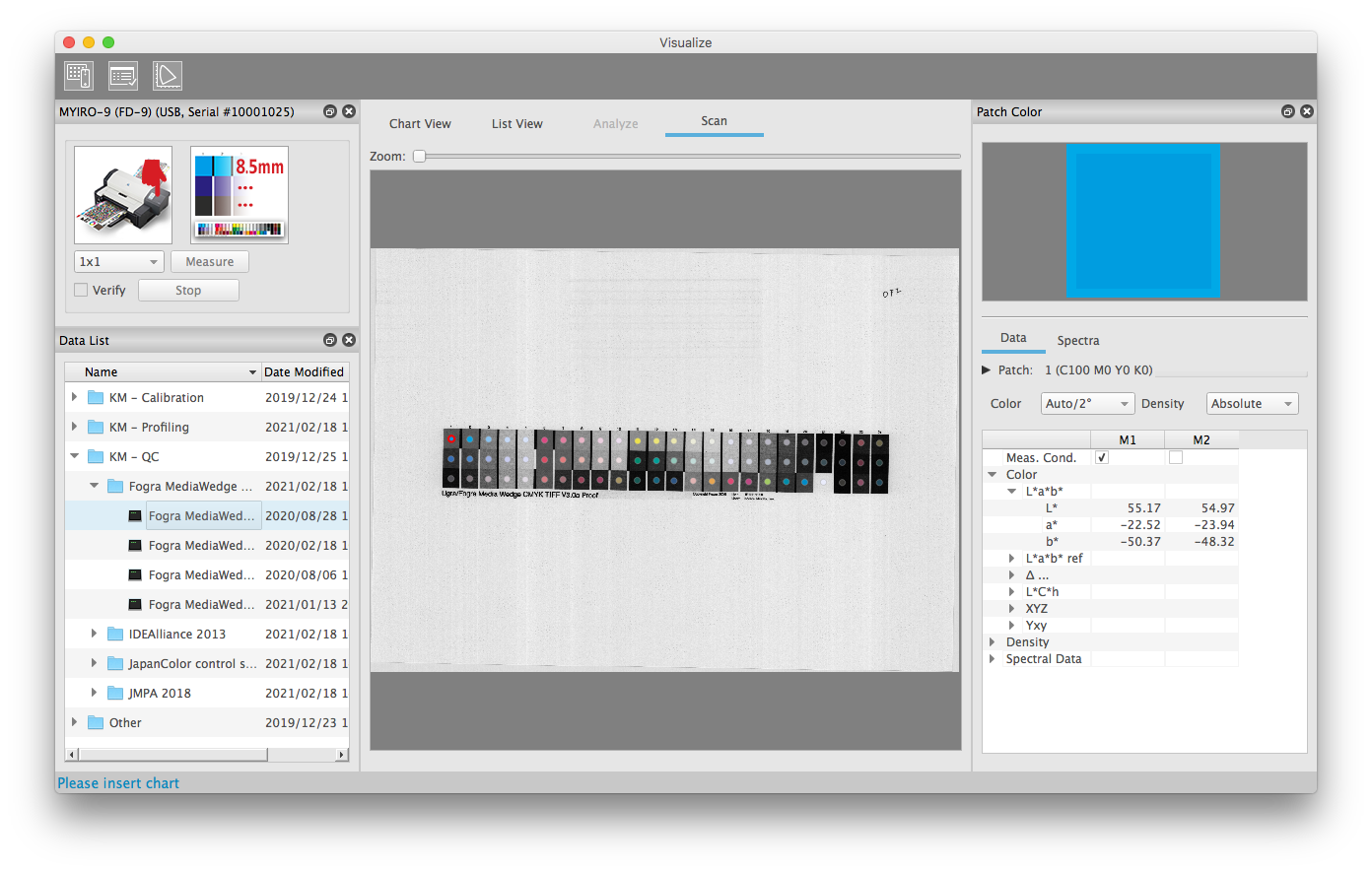The height and width of the screenshot is (872, 1372).
Task: Click the gamut plot toolbar icon
Action: (168, 76)
